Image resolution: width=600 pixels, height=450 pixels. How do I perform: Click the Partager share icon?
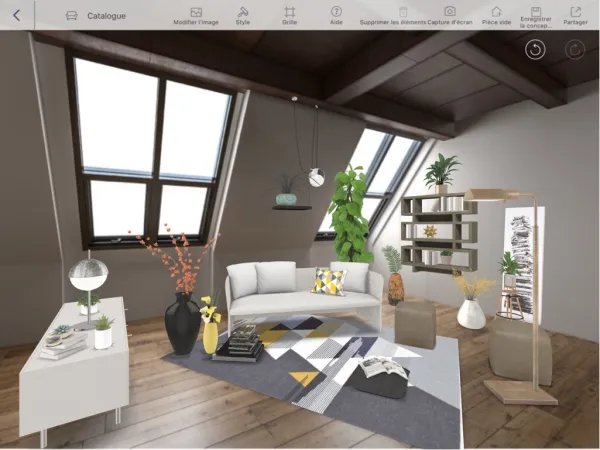575,11
